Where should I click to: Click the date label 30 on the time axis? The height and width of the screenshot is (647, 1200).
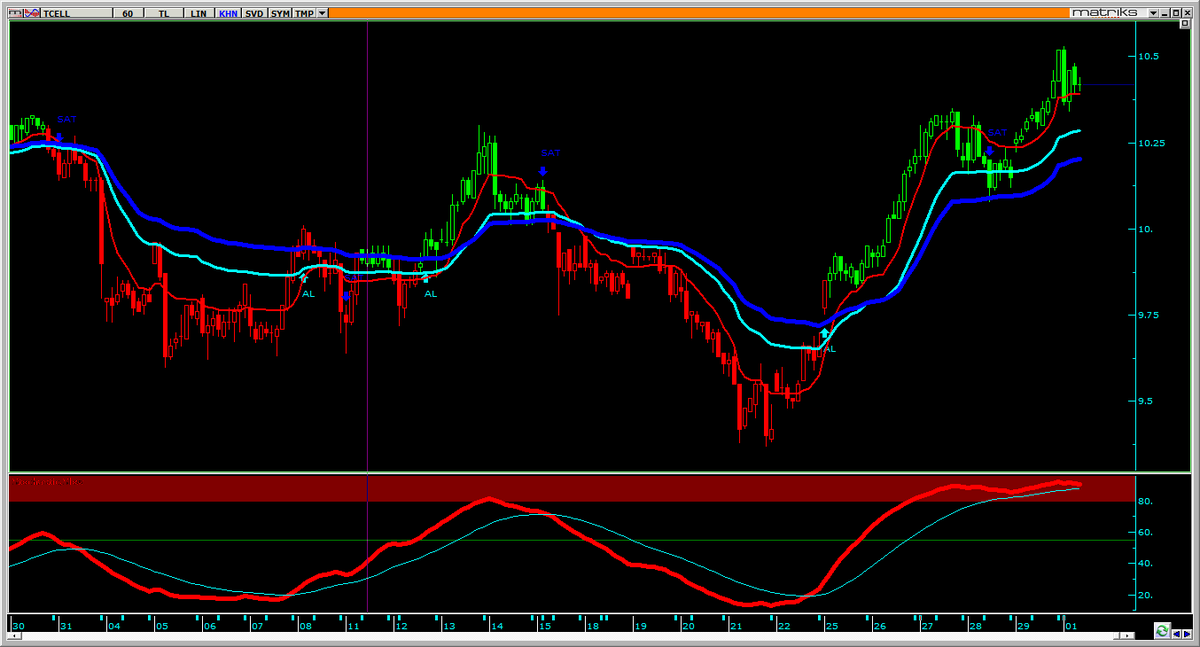click(x=19, y=626)
